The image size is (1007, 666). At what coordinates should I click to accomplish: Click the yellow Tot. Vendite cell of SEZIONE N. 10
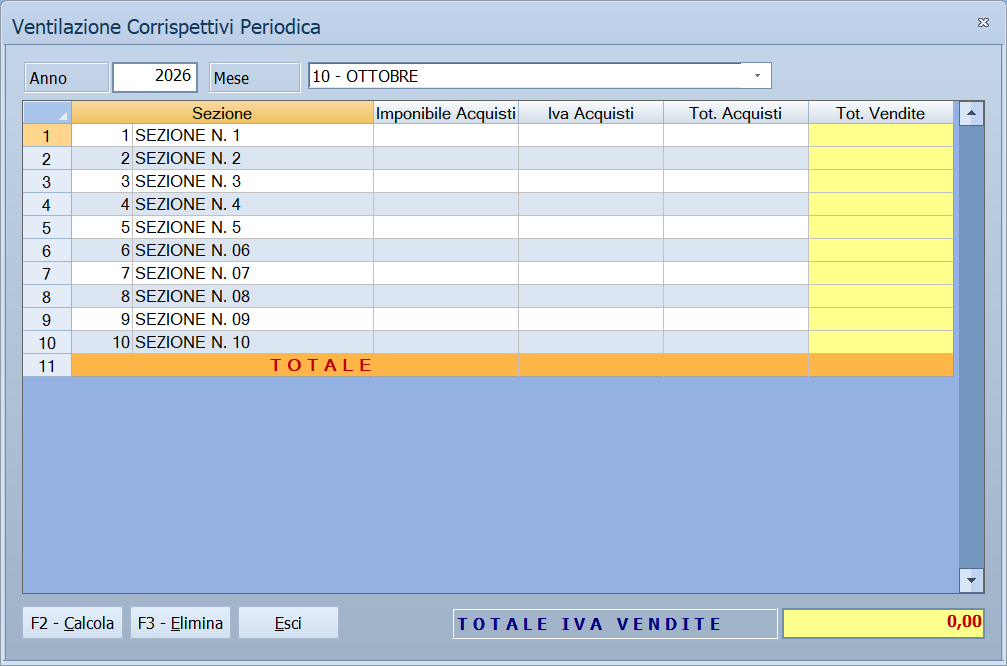tap(880, 342)
